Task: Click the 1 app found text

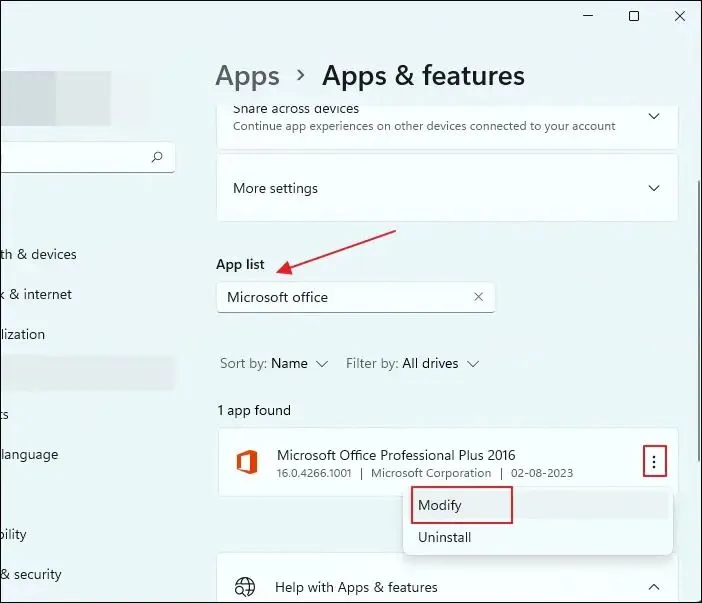Action: pyautogui.click(x=254, y=411)
